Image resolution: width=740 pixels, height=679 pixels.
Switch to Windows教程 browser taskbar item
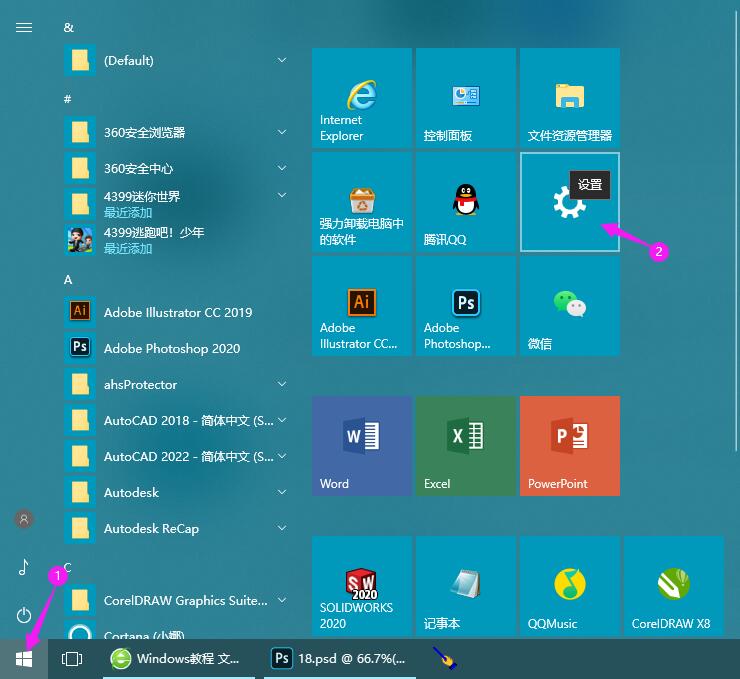[179, 659]
